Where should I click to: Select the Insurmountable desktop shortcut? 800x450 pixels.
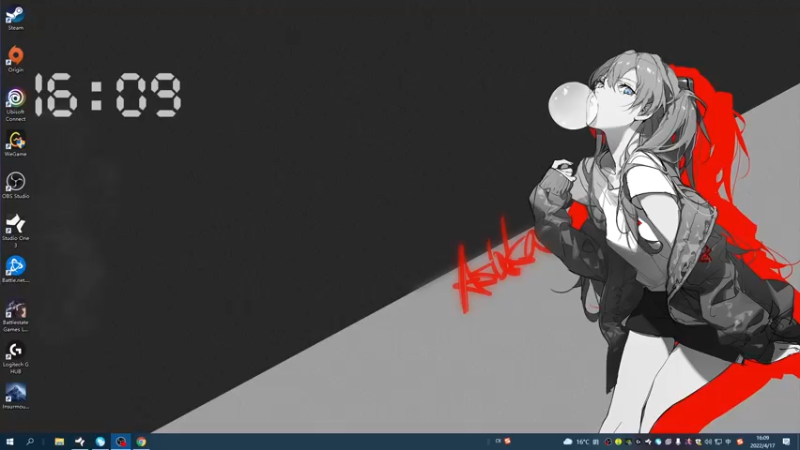[x=15, y=396]
